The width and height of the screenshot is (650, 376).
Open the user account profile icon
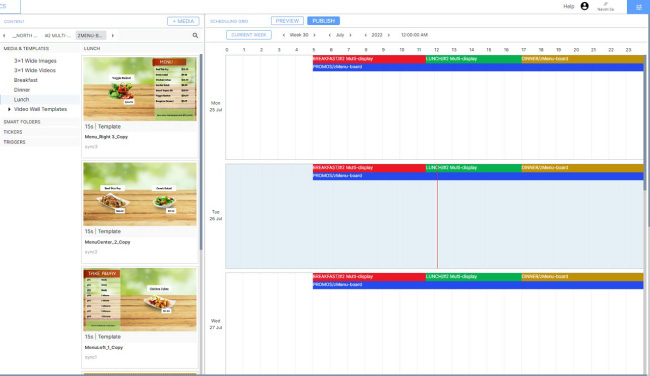click(x=585, y=6)
